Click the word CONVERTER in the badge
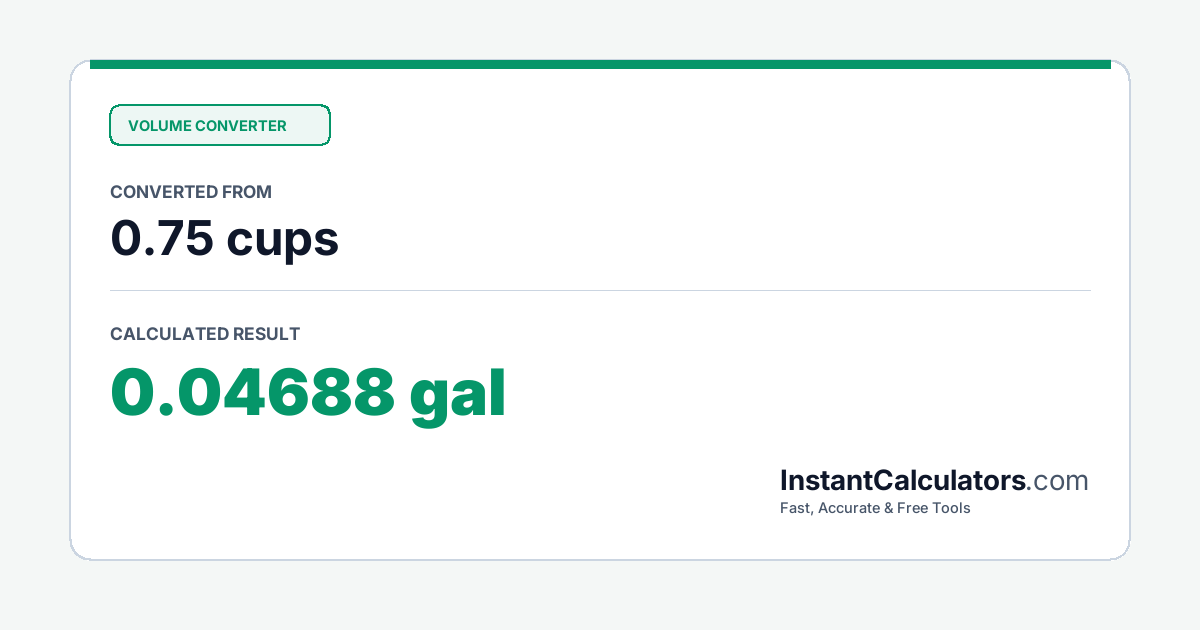Screen dimensions: 1200x630 pos(240,126)
